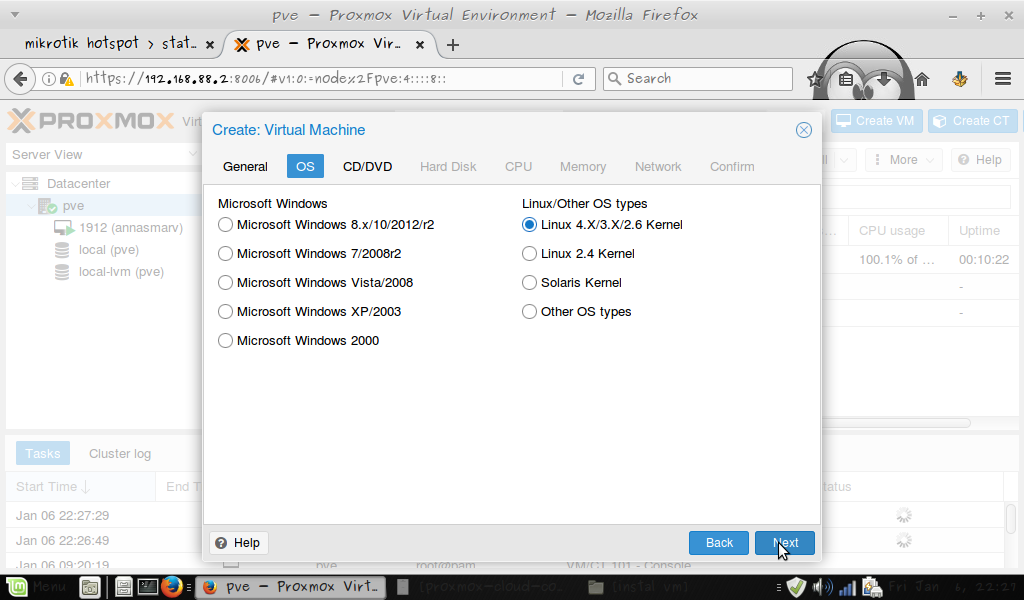Click the Back button in wizard
Screen dimensions: 1024x600
719,543
